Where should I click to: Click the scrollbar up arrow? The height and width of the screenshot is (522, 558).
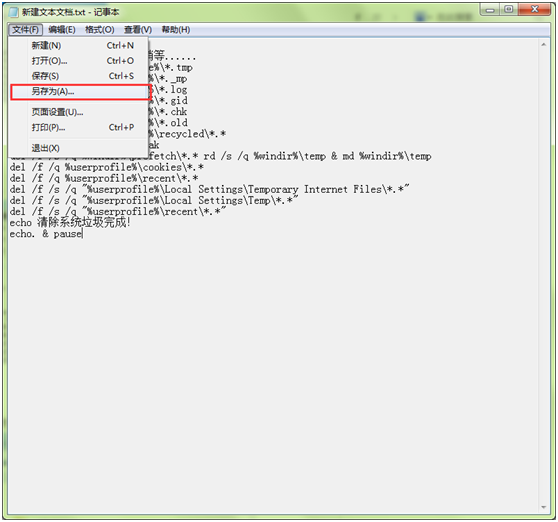(x=543, y=44)
